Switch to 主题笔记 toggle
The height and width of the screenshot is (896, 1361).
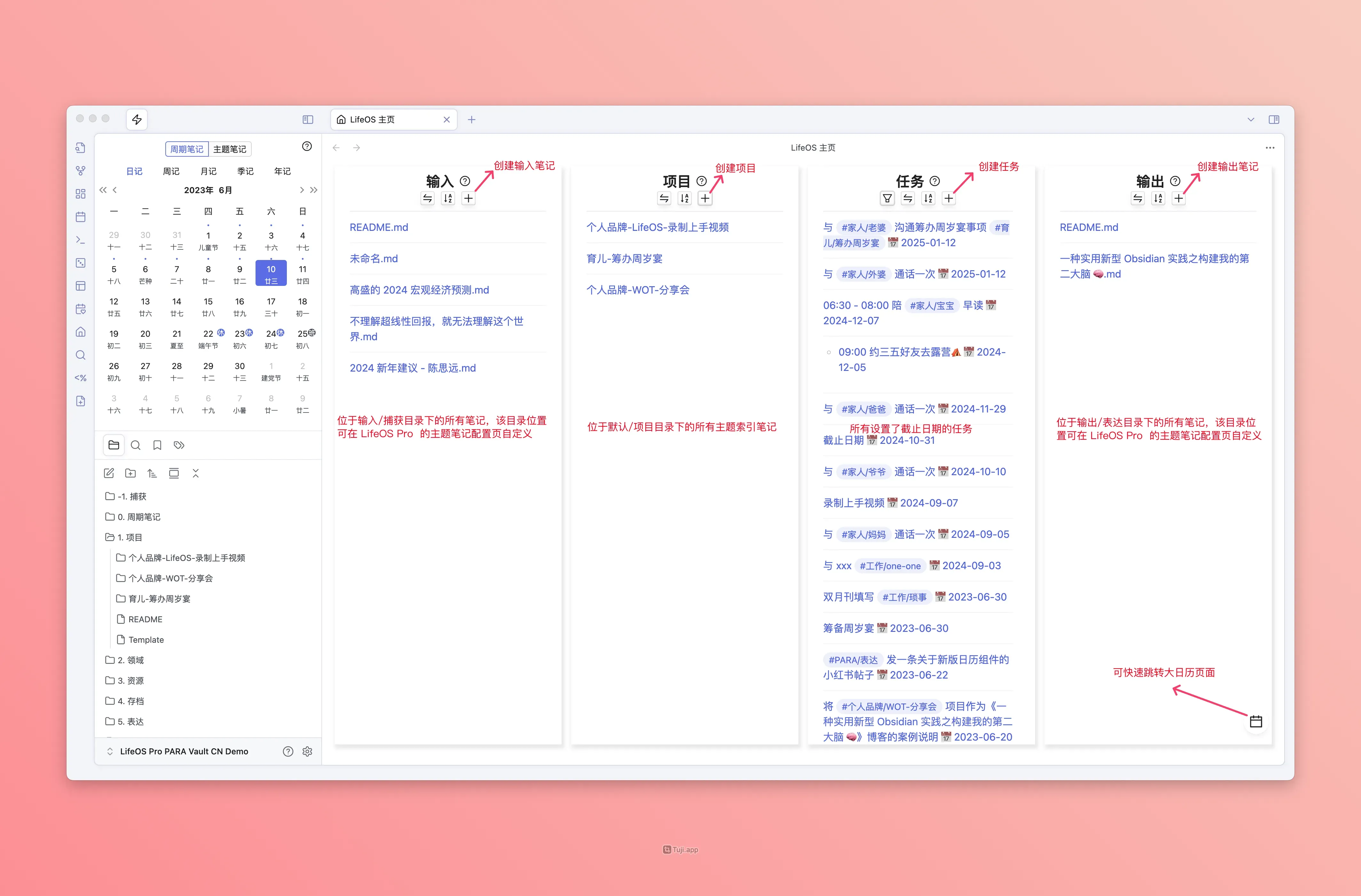229,149
